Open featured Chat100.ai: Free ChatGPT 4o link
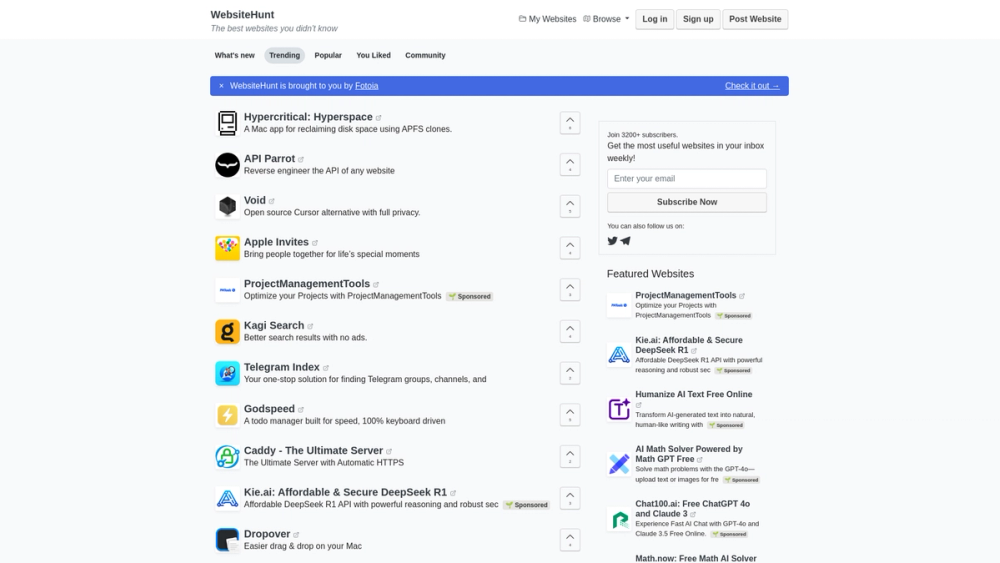Image resolution: width=1000 pixels, height=563 pixels. [692, 509]
